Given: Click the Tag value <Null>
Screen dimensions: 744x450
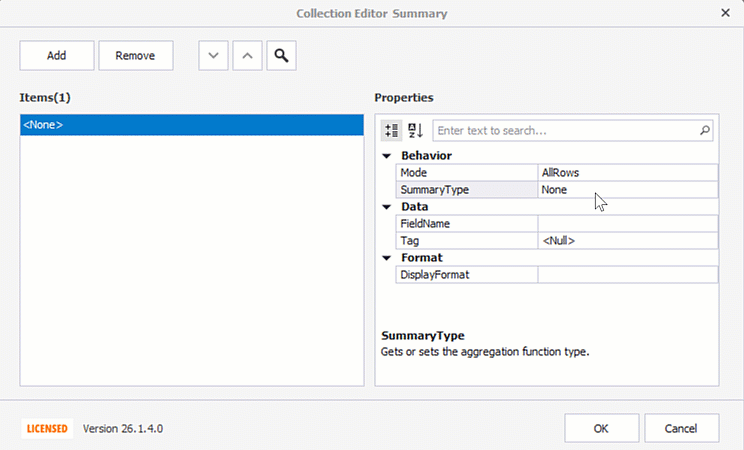Looking at the screenshot, I should click(628, 241).
